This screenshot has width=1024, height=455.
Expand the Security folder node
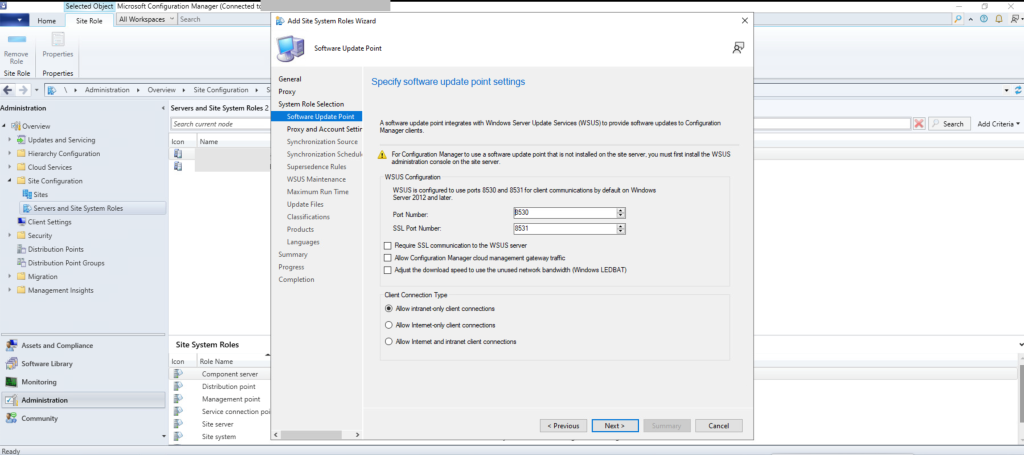click(10, 235)
